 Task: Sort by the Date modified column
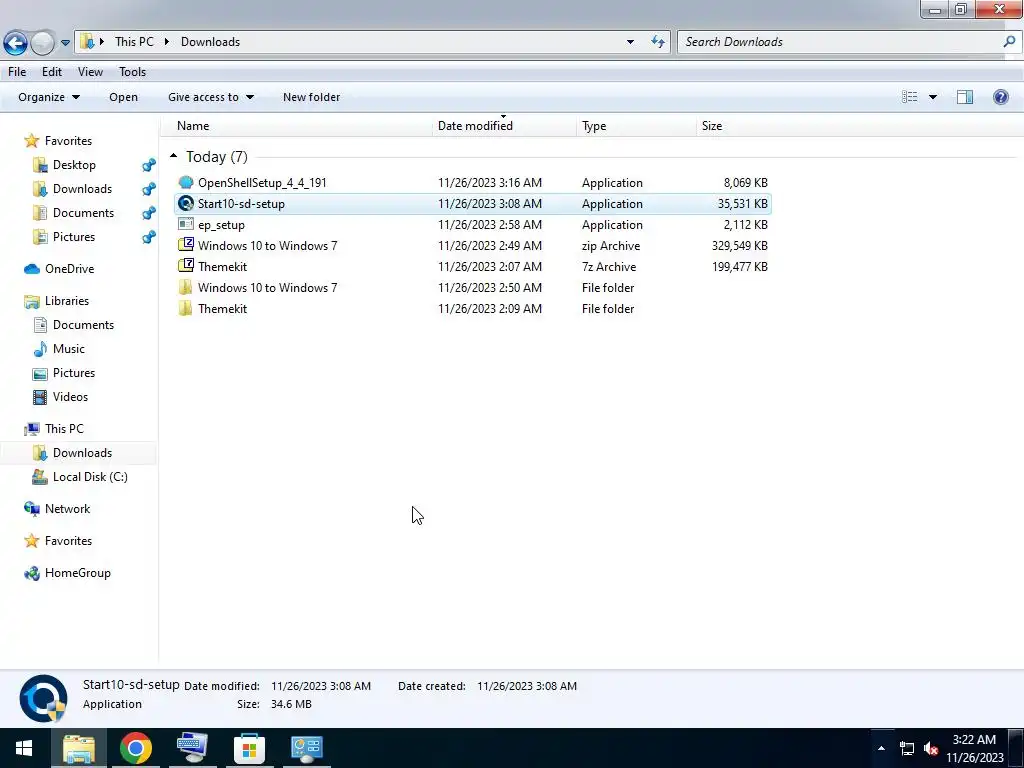tap(475, 126)
